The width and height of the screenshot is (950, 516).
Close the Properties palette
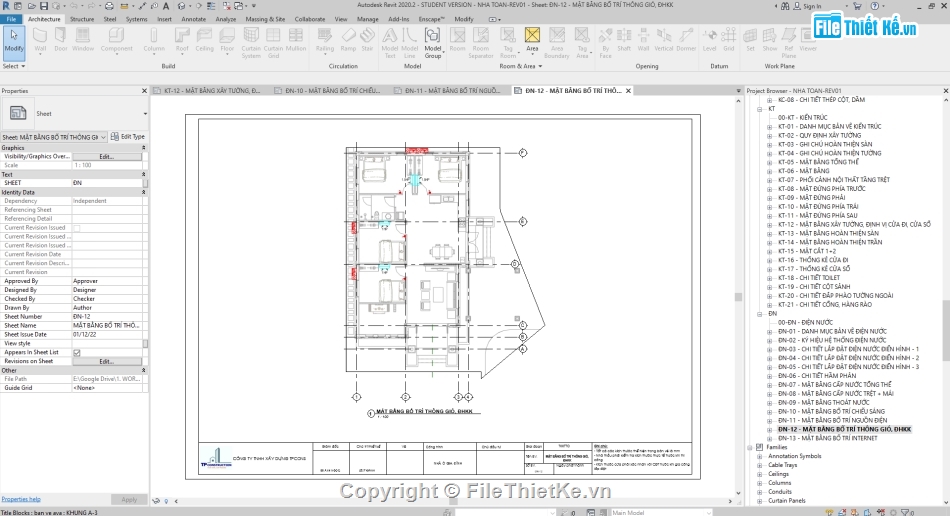point(144,91)
